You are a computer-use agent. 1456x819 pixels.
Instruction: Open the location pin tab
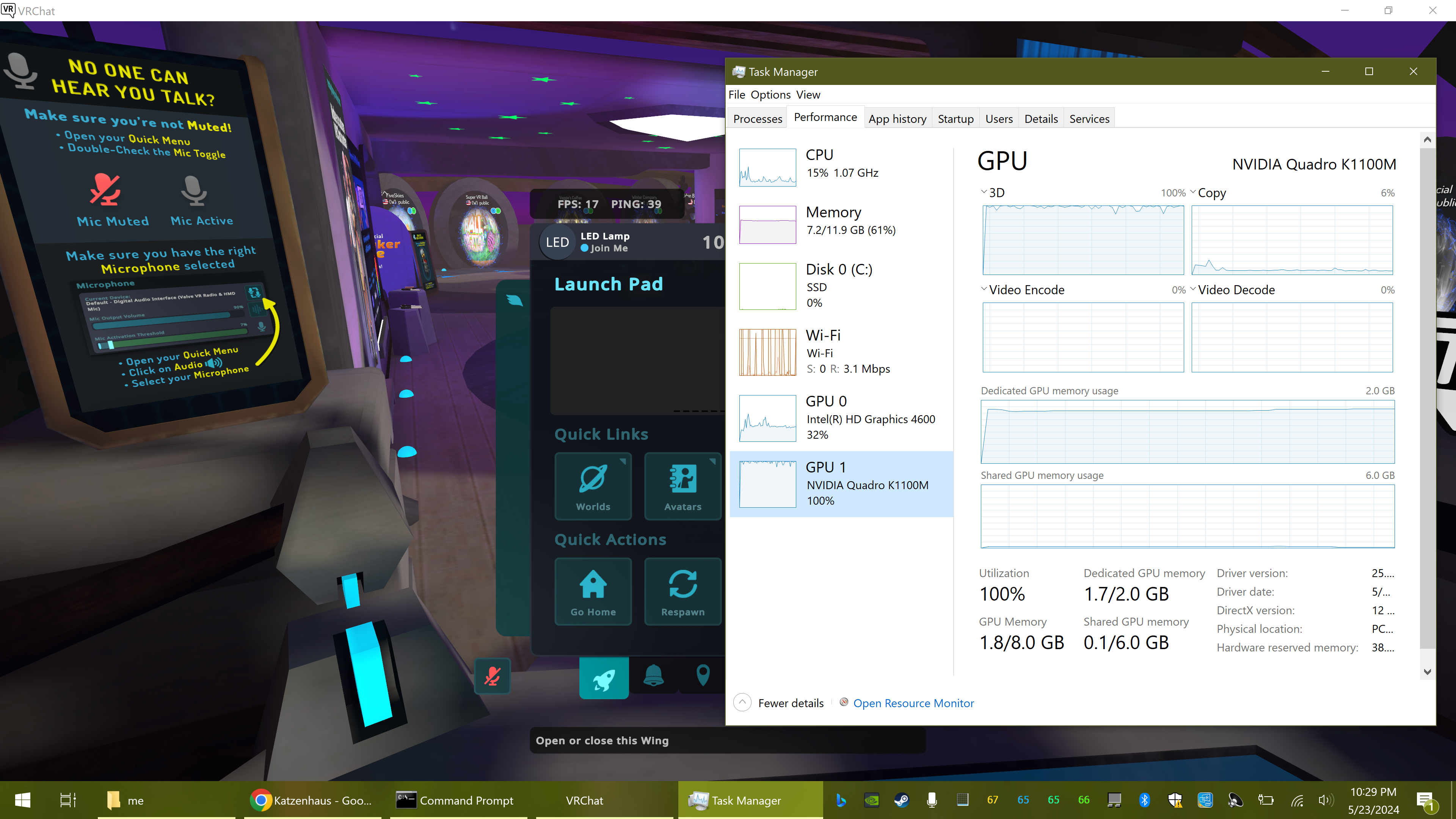tap(703, 675)
